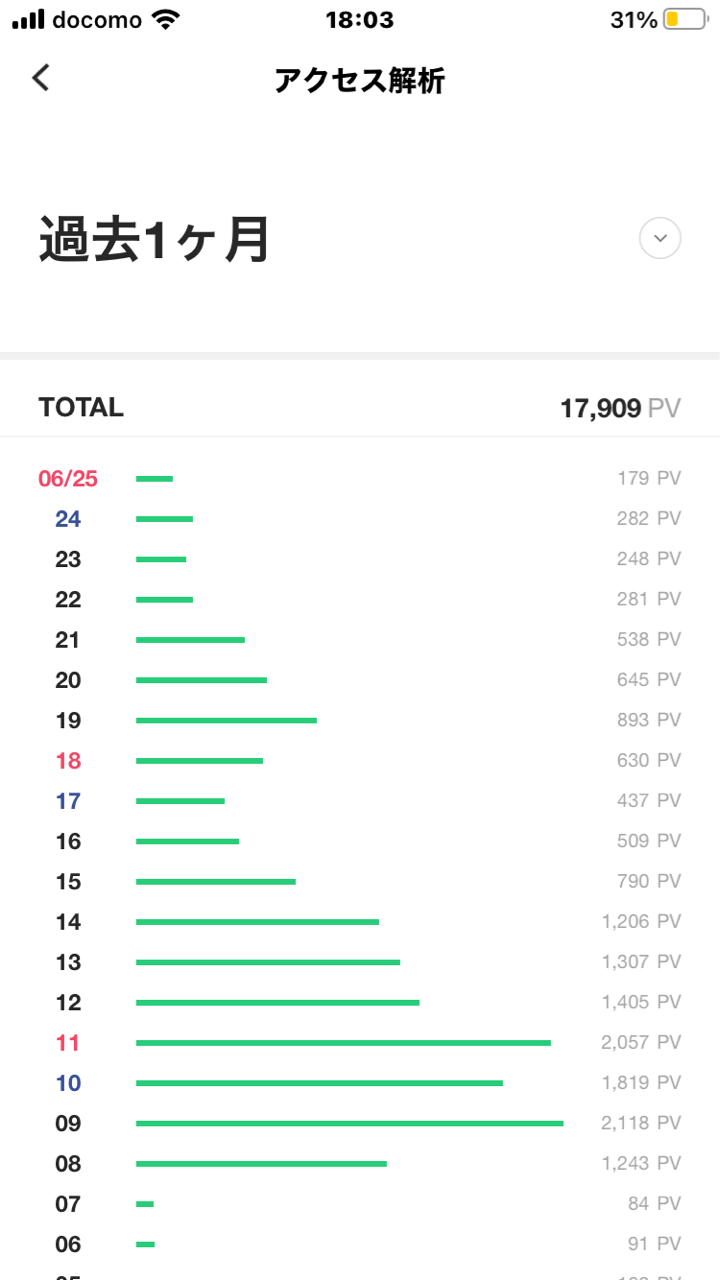The height and width of the screenshot is (1280, 720).
Task: Tap the アクセス解析 page title
Action: click(x=360, y=80)
